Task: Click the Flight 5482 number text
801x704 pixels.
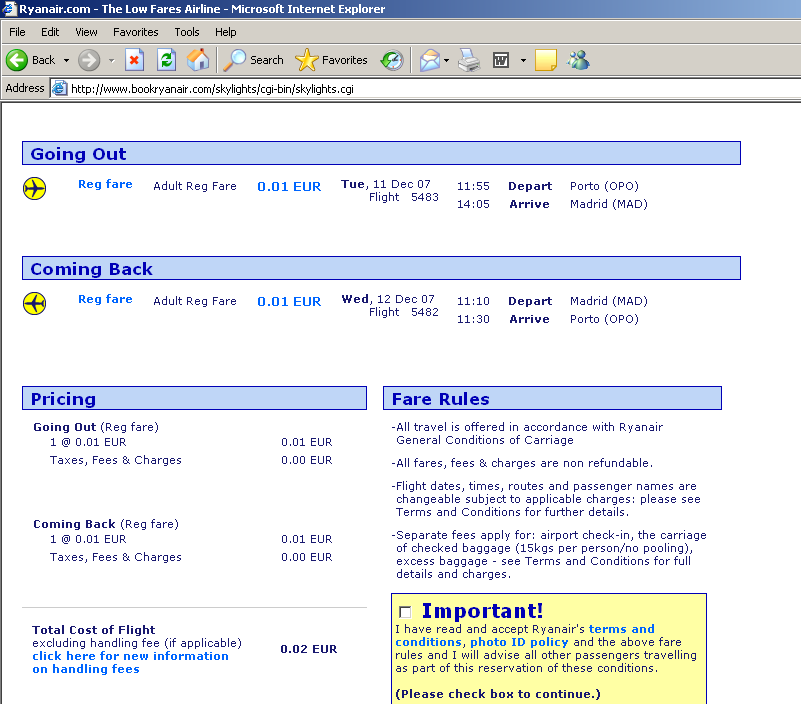Action: (x=404, y=312)
